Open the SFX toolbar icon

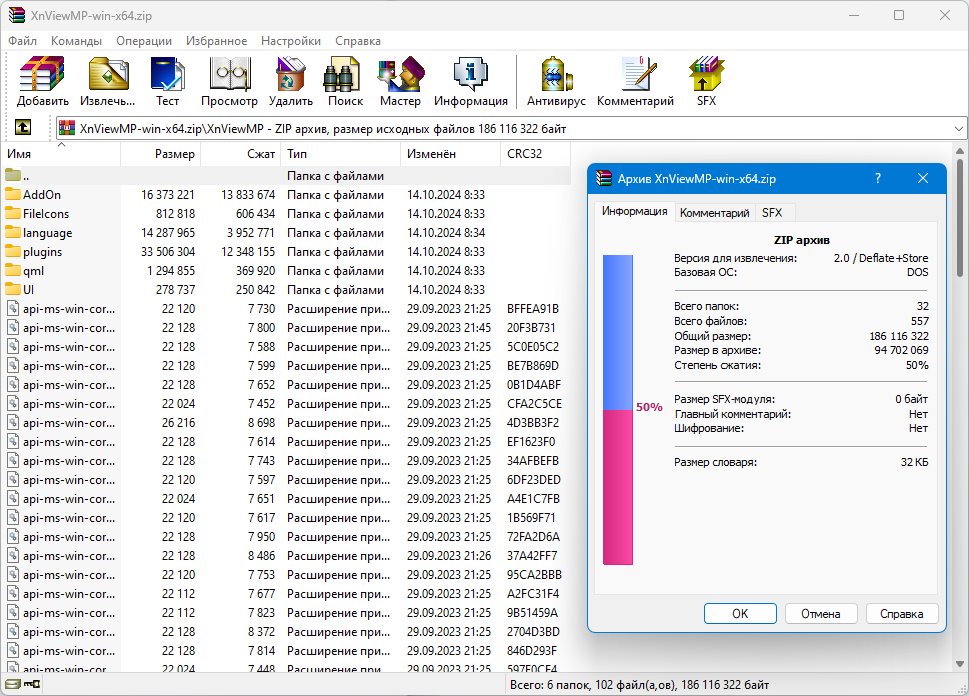click(706, 82)
